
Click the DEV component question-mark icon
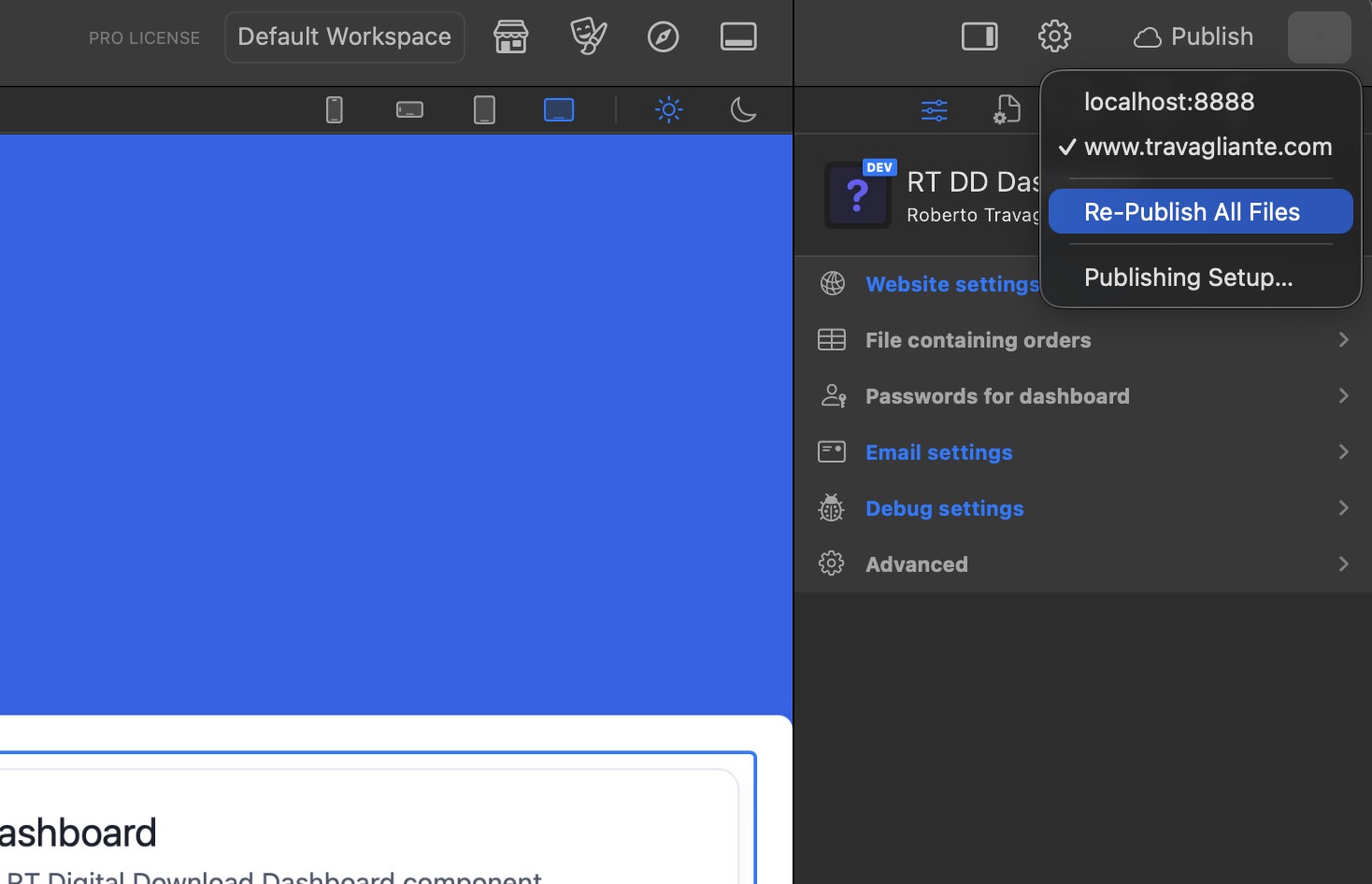click(x=858, y=196)
